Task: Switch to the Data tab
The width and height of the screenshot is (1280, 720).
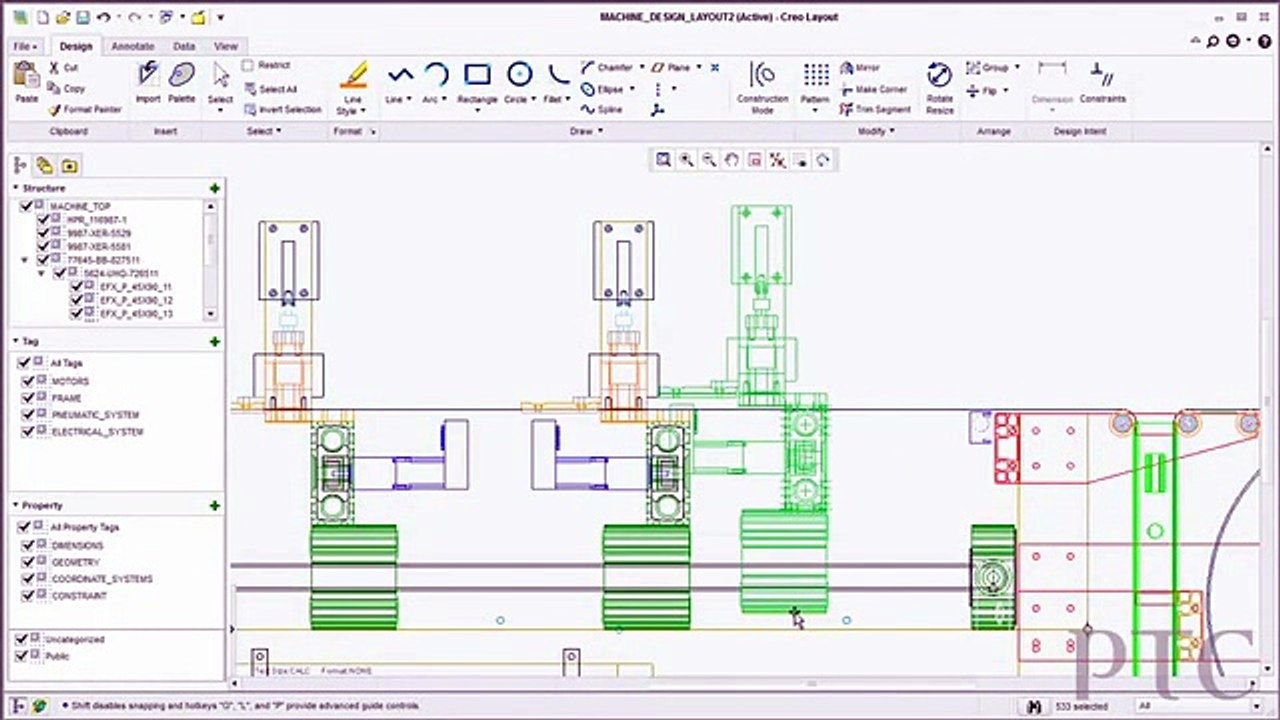Action: click(x=184, y=46)
